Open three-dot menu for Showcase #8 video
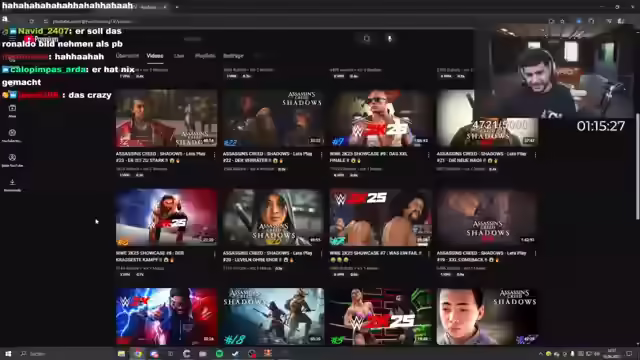 click(x=215, y=254)
